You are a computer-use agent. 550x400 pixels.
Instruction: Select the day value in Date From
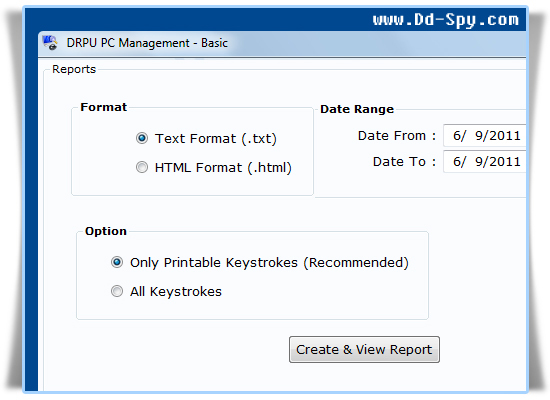coord(479,135)
